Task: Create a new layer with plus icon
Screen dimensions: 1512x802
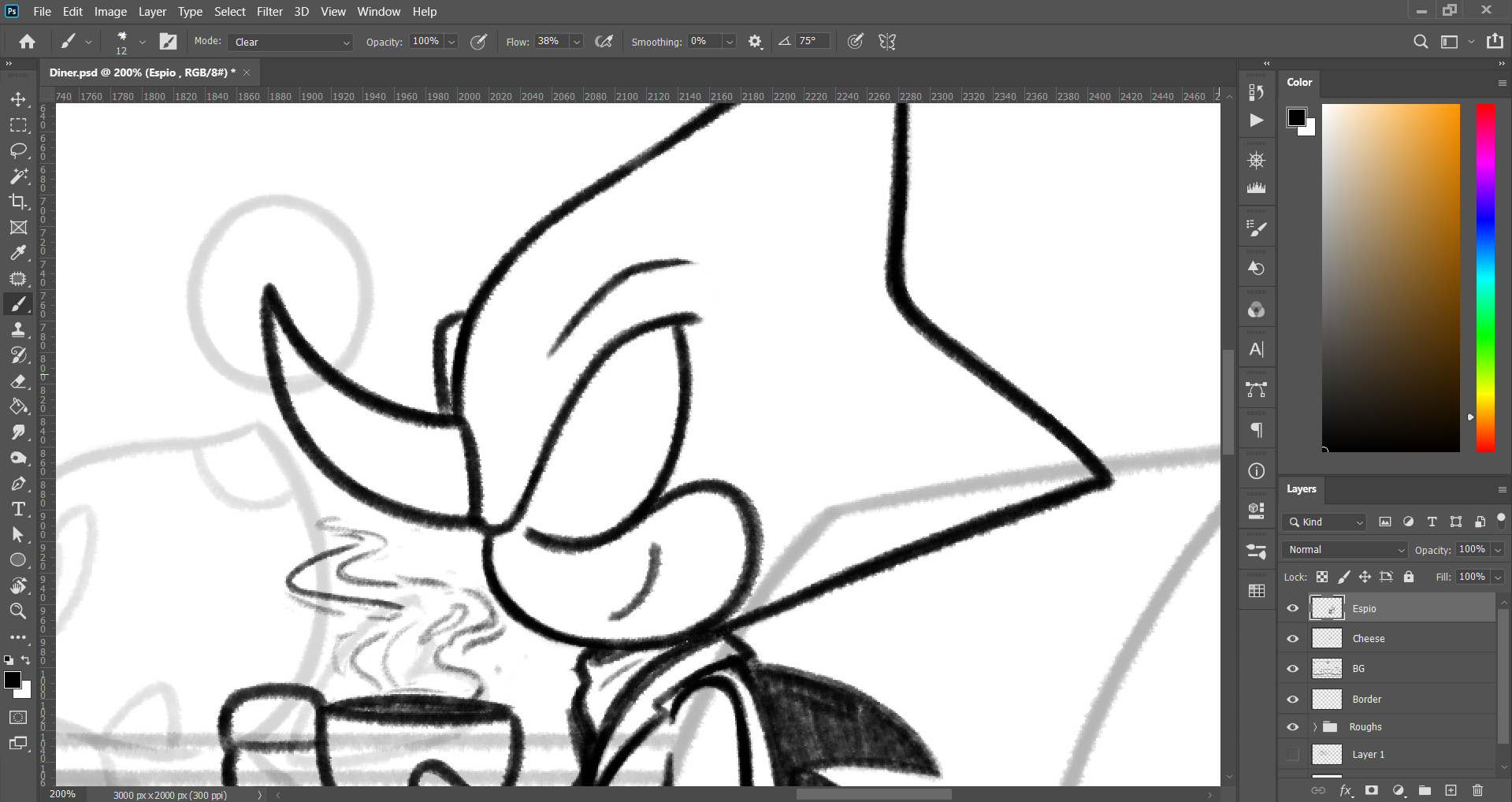Action: point(1451,790)
